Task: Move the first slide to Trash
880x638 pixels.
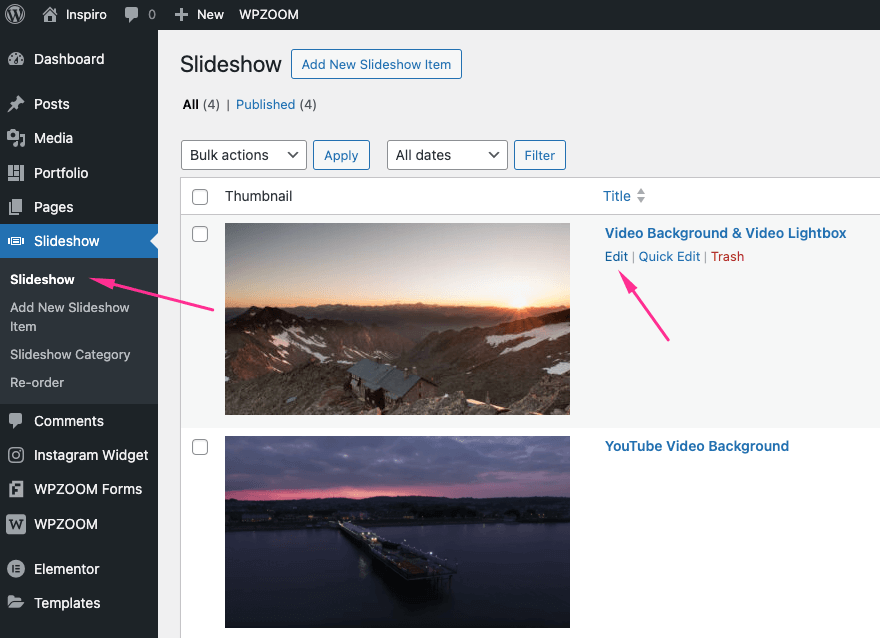Action: [x=727, y=256]
